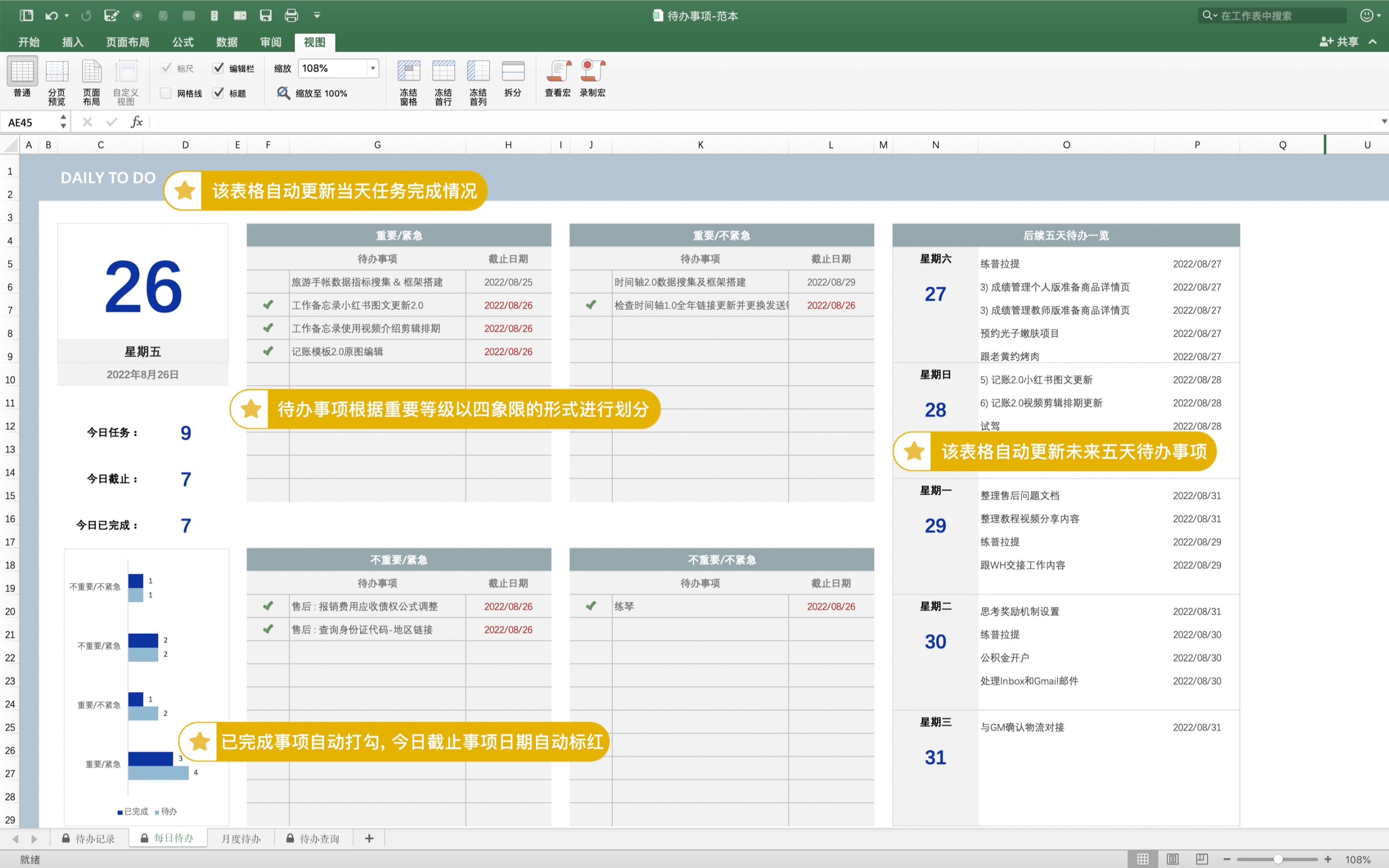Screen dimensions: 1389x868
Task: Toggle the Formula Bar checkbox
Action: 218,68
